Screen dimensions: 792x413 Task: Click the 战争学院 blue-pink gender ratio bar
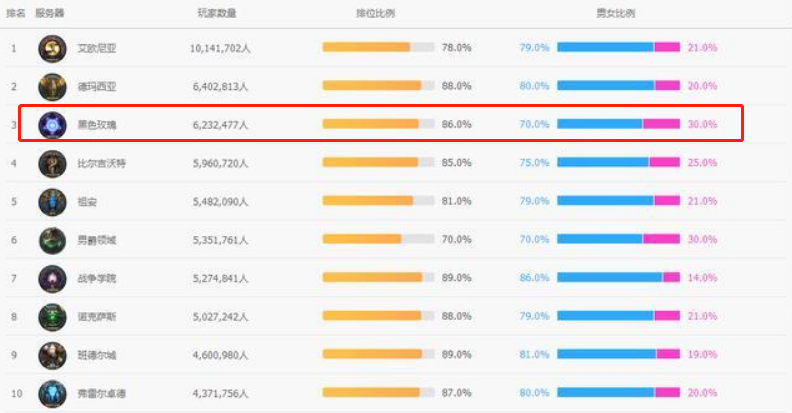pos(618,278)
